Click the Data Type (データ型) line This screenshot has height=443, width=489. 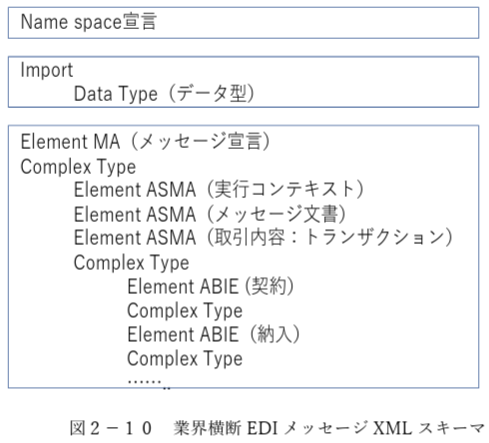[x=164, y=94]
